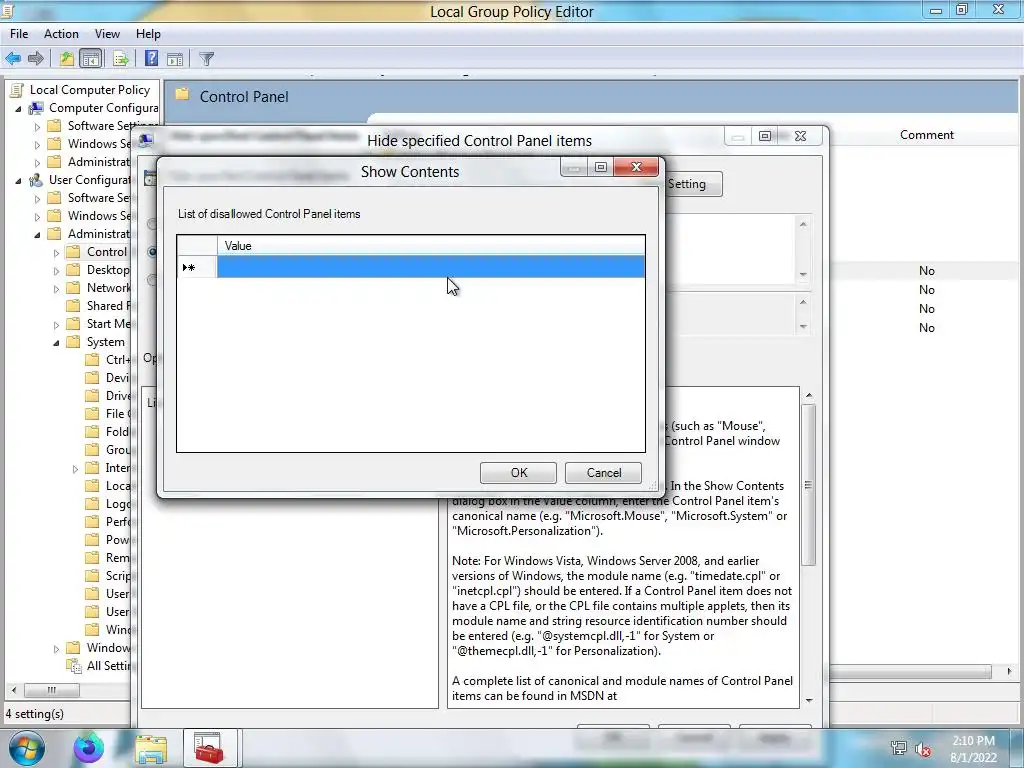The height and width of the screenshot is (768, 1024).
Task: Select the Logon tree item
Action: tap(118, 504)
